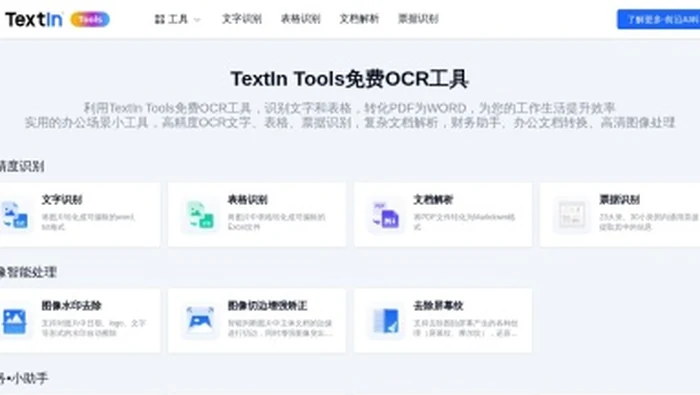This screenshot has width=700, height=395.
Task: Click the 去除屏幕纹 card icon
Action: (386, 321)
